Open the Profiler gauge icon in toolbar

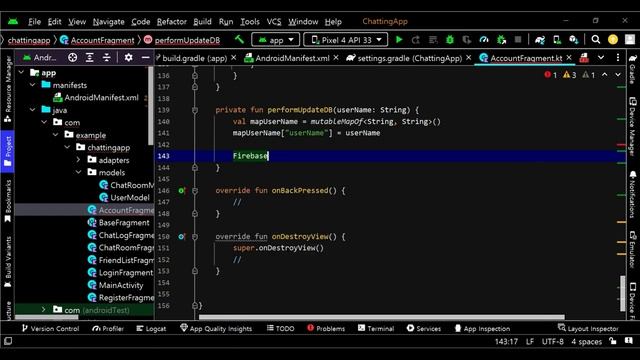tap(484, 40)
